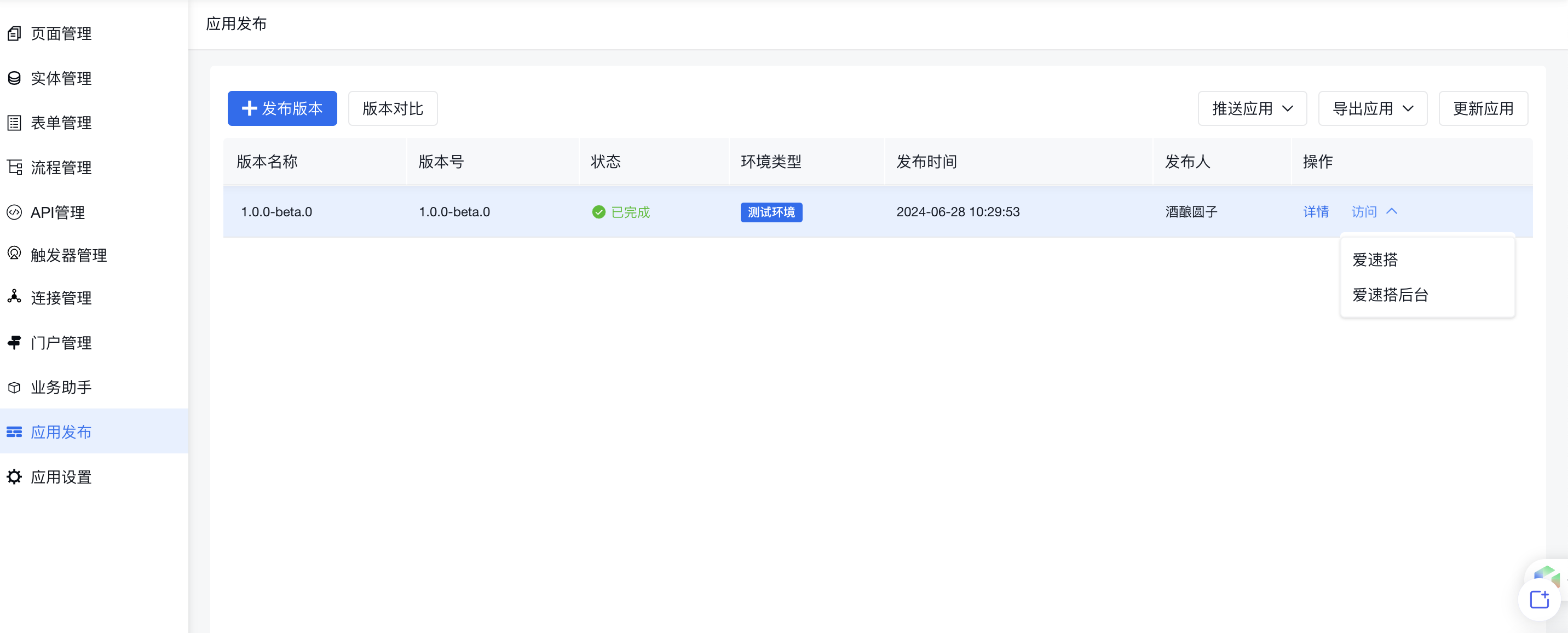This screenshot has width=1568, height=633.
Task: Choose 爱速搭 from the 访问 menu
Action: pyautogui.click(x=1427, y=260)
